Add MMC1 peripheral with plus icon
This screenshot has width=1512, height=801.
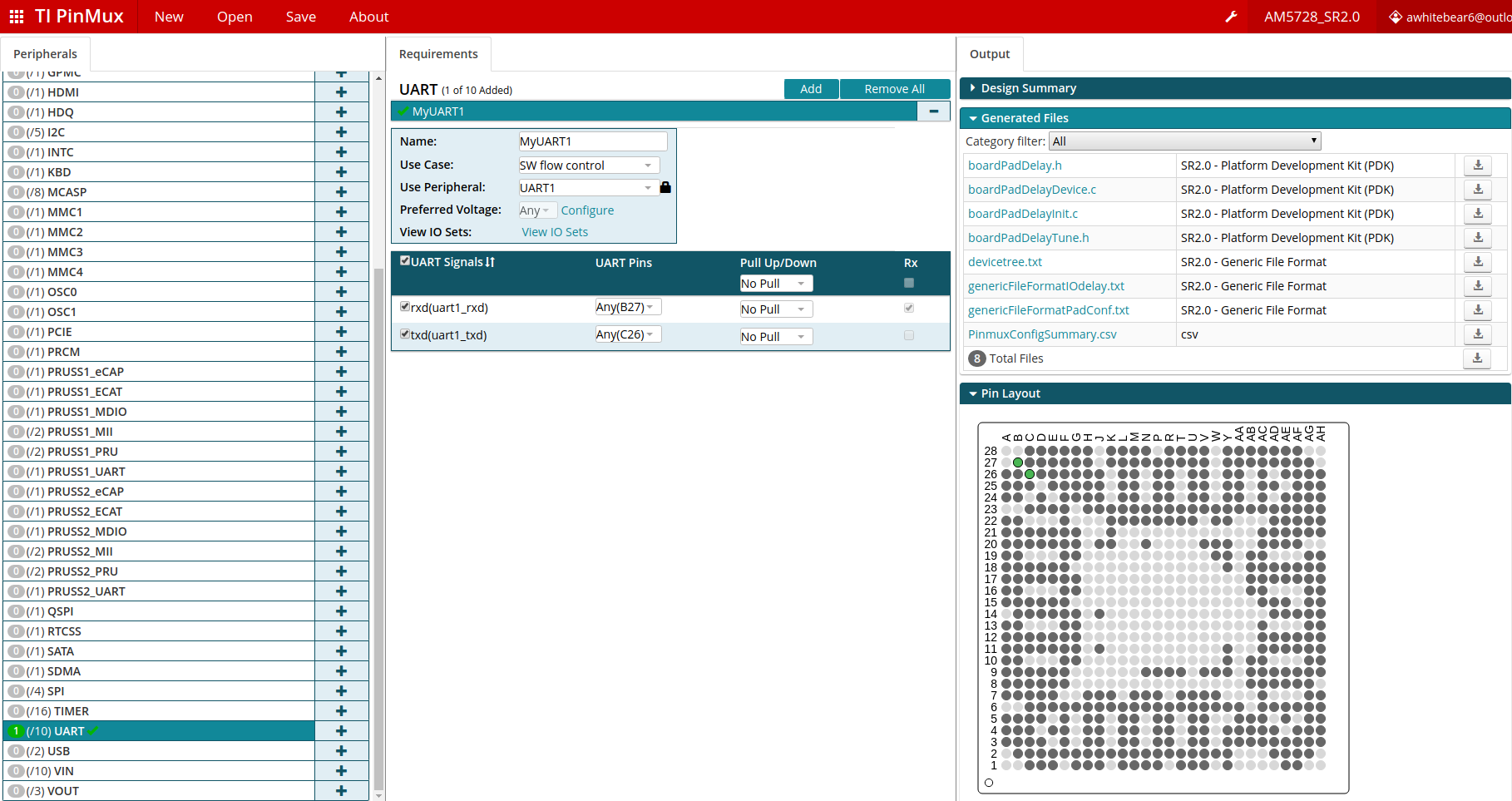pos(341,212)
